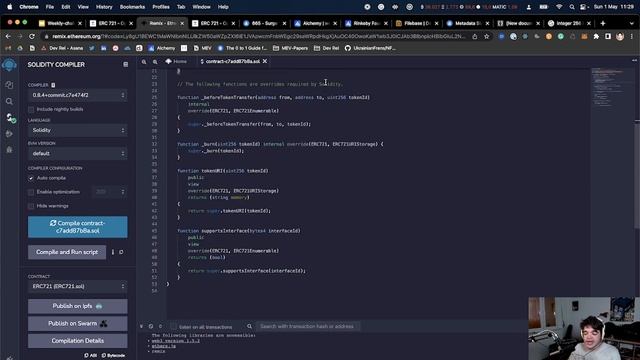The height and width of the screenshot is (360, 640).
Task: Open the Contract ERC721 dropdown
Action: (x=78, y=287)
